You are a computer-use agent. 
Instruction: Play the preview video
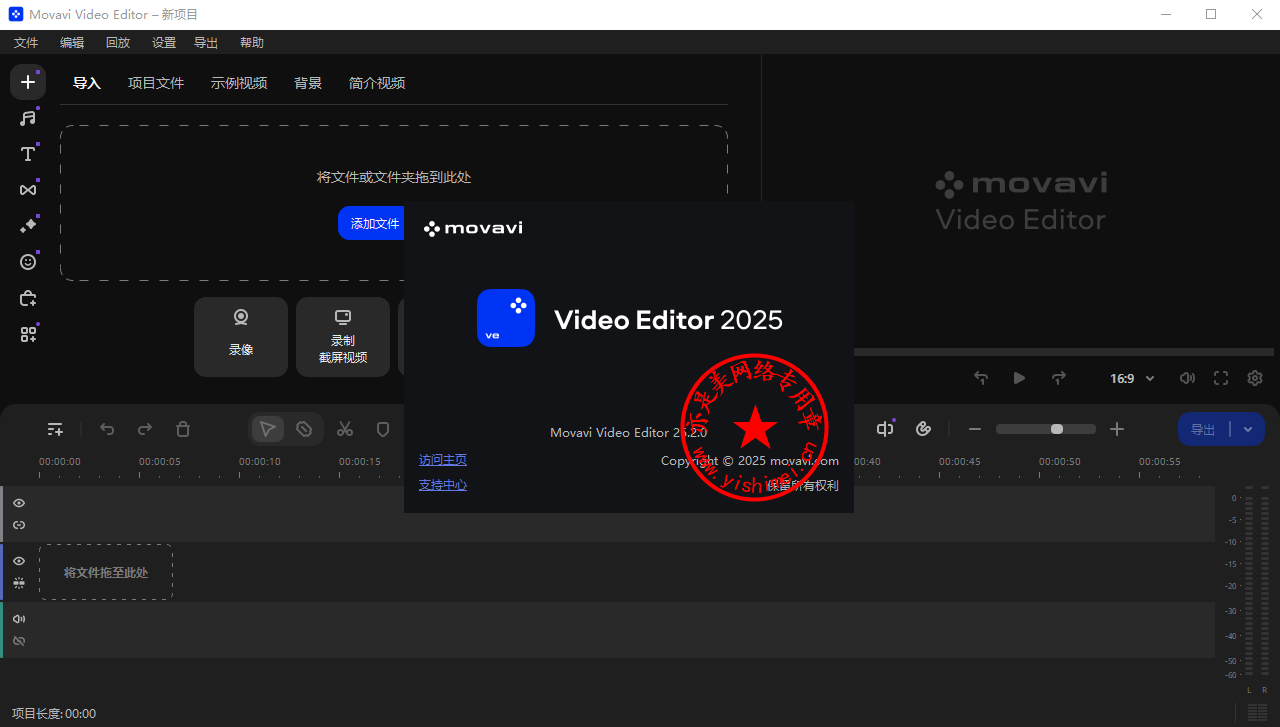point(1019,378)
